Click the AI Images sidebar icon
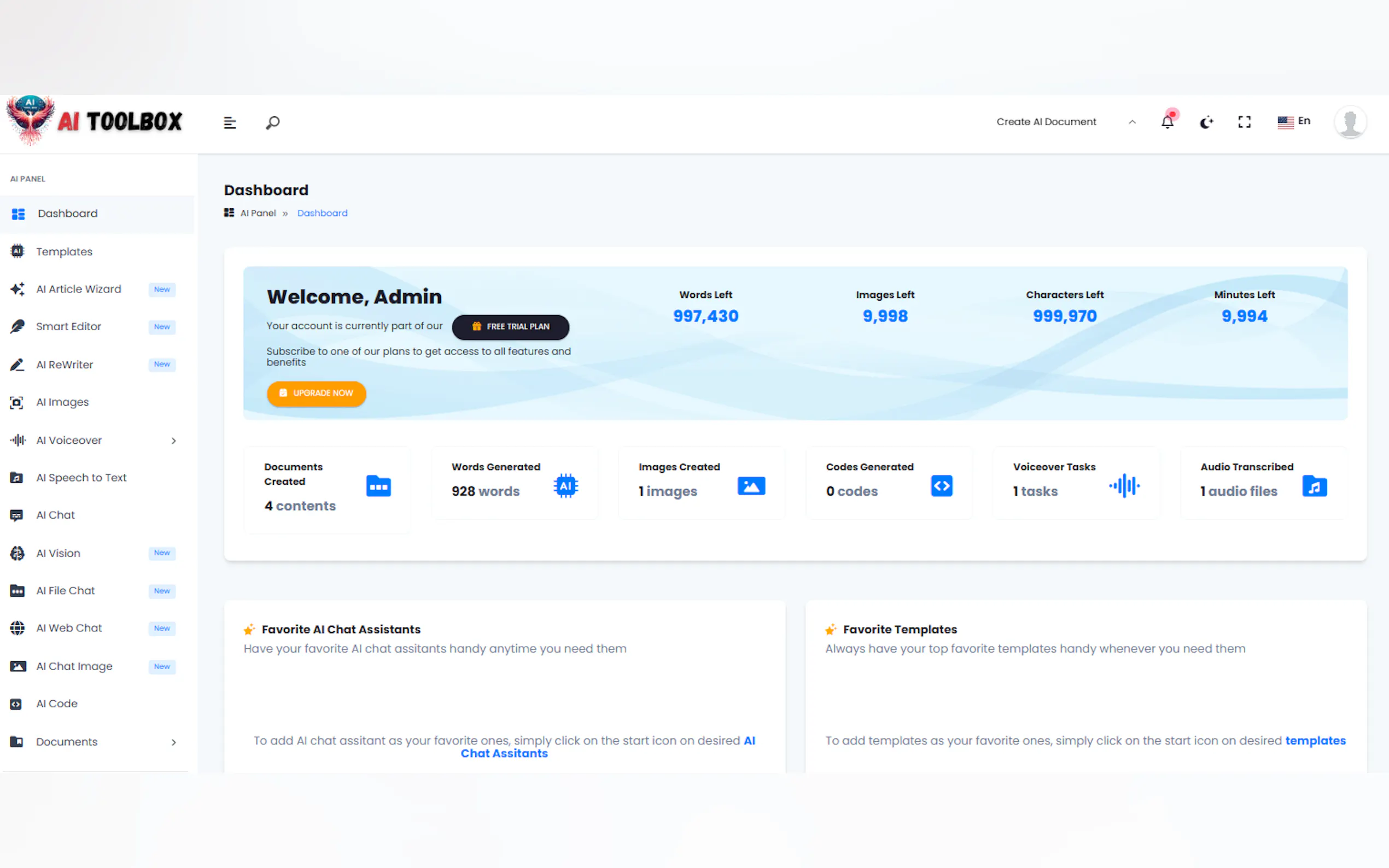The height and width of the screenshot is (868, 1389). [x=16, y=402]
